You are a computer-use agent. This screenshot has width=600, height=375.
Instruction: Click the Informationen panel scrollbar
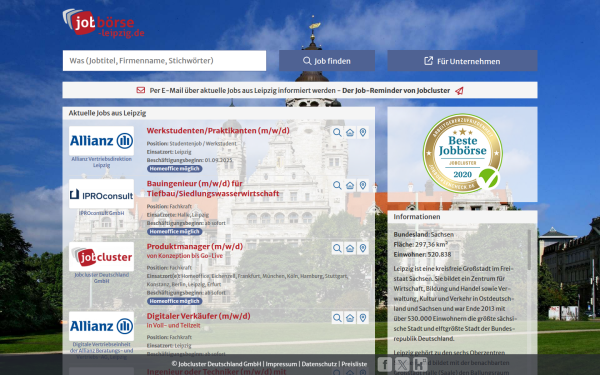529,250
